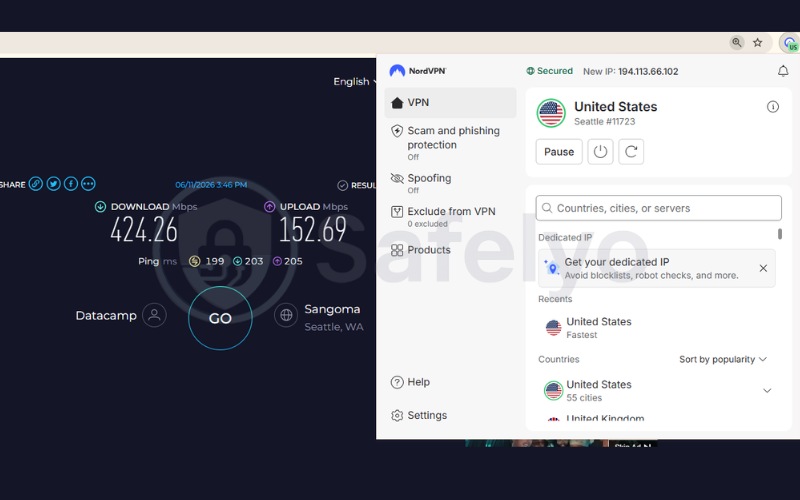Viewport: 800px width, 500px height.
Task: Start speed test with GO button
Action: point(220,318)
